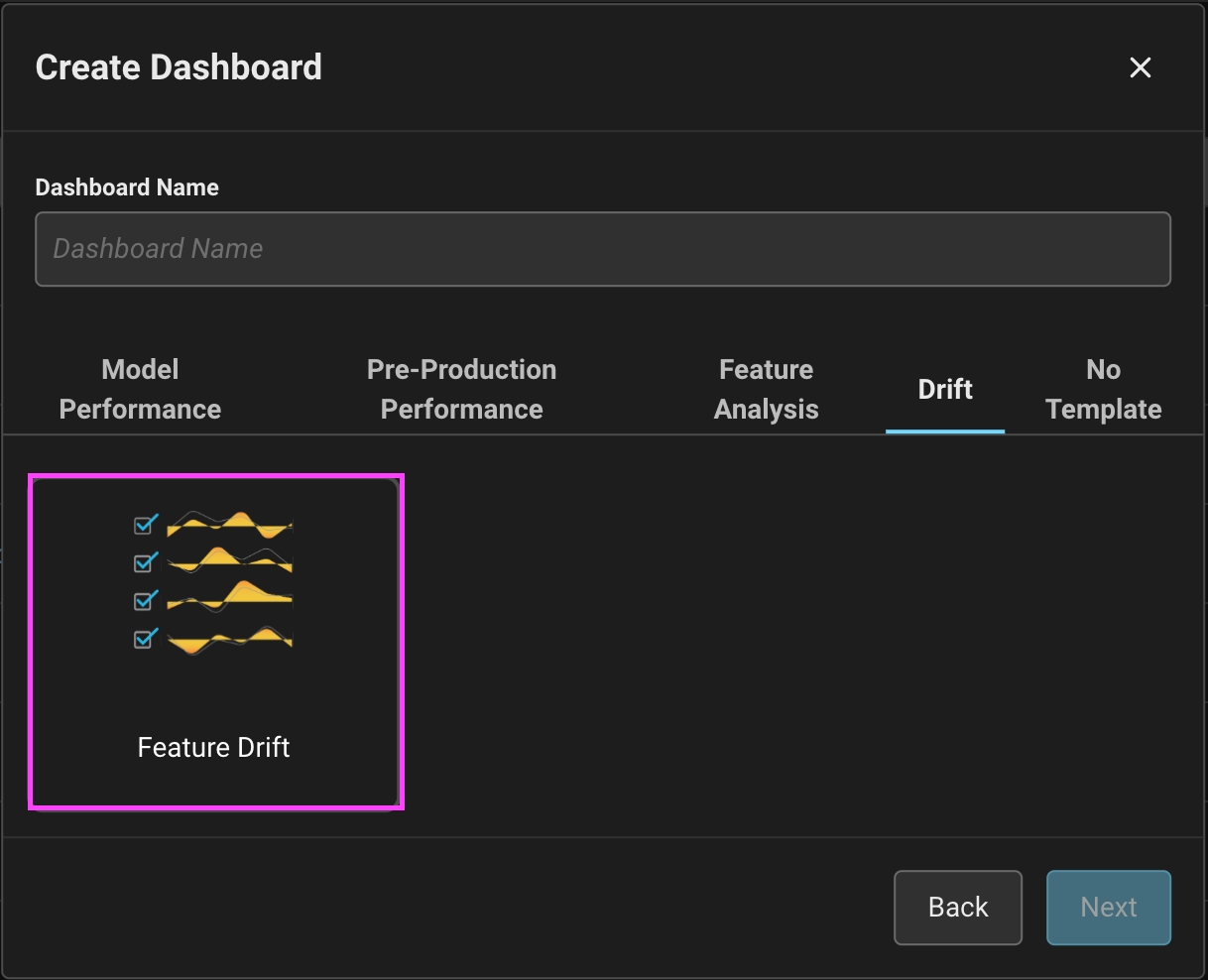
Task: Click the Dashboard Name field label
Action: [x=127, y=187]
